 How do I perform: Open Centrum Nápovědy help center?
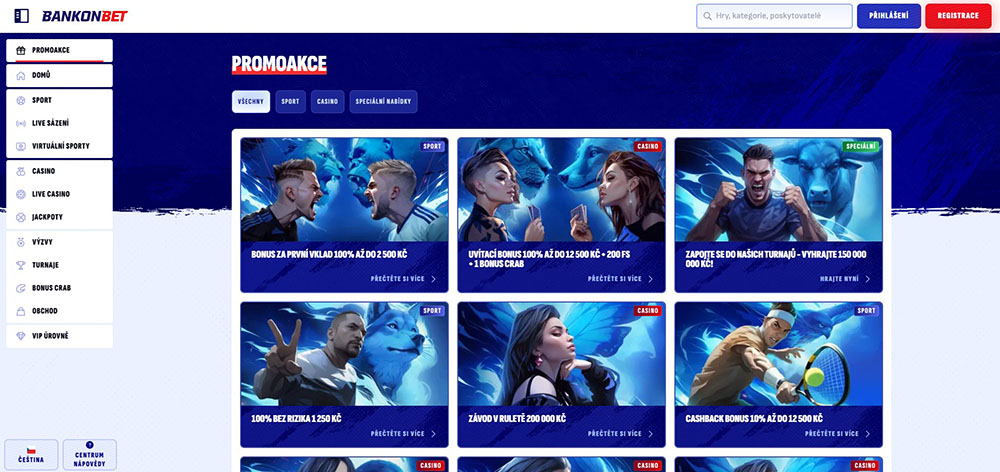pyautogui.click(x=89, y=454)
